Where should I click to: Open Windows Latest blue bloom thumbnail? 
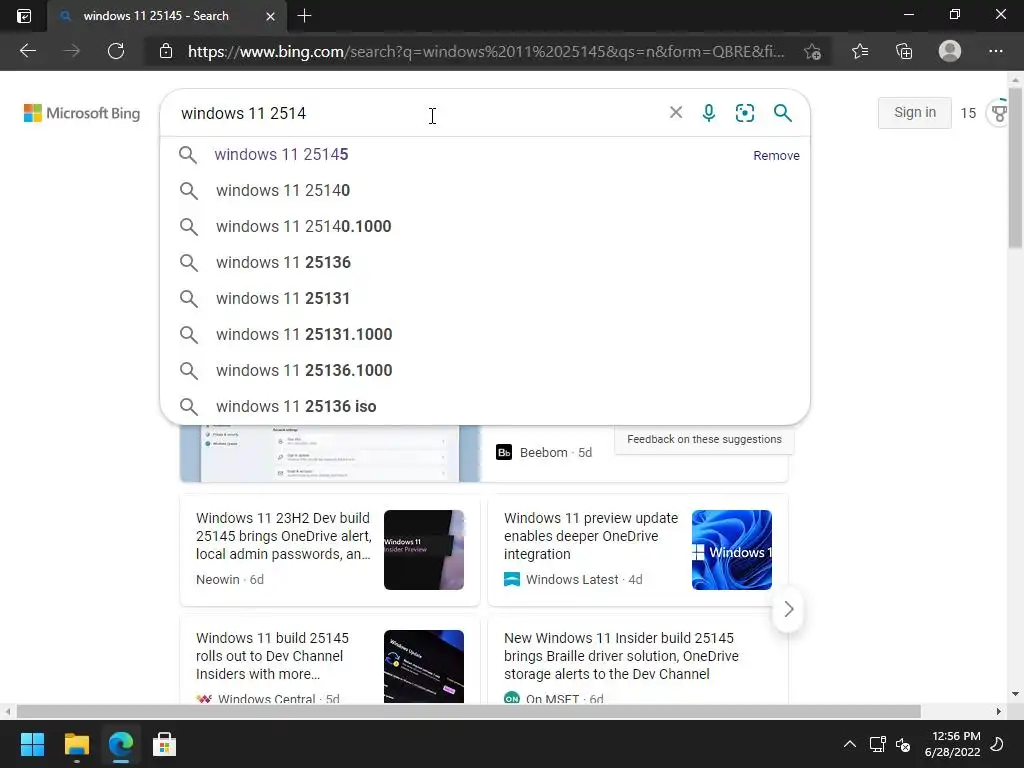point(731,550)
